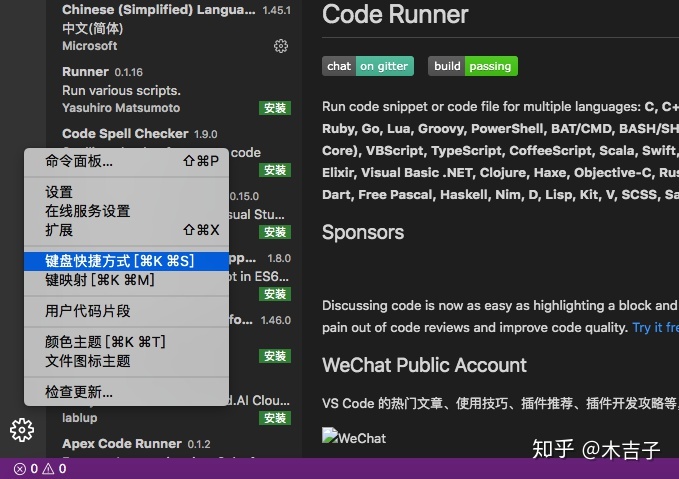Install the extension versioned 1.46.0
This screenshot has height=479, width=679.
point(275,356)
